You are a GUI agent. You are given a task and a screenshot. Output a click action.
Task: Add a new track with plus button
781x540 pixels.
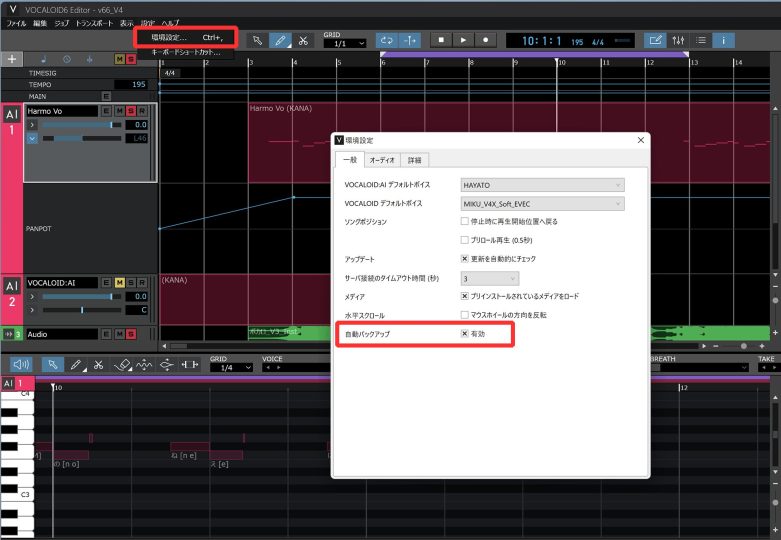coord(11,59)
